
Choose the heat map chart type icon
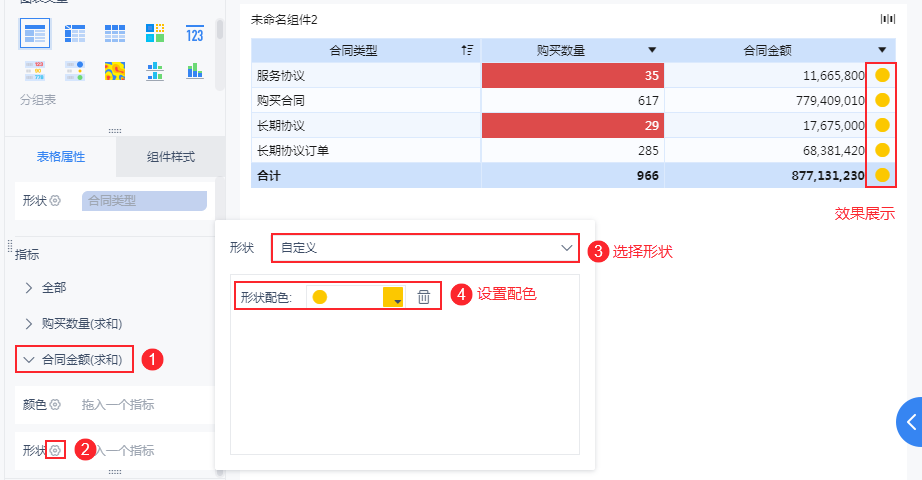tap(115, 71)
